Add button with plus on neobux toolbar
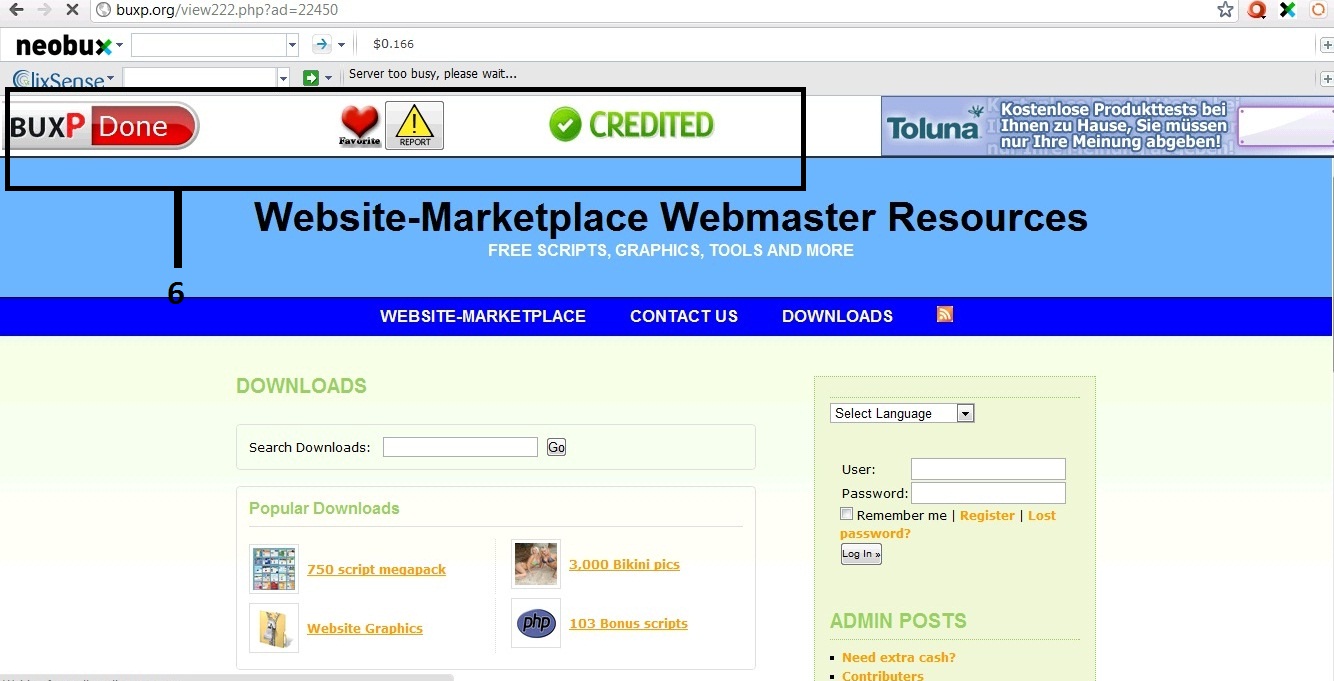 tap(1326, 44)
